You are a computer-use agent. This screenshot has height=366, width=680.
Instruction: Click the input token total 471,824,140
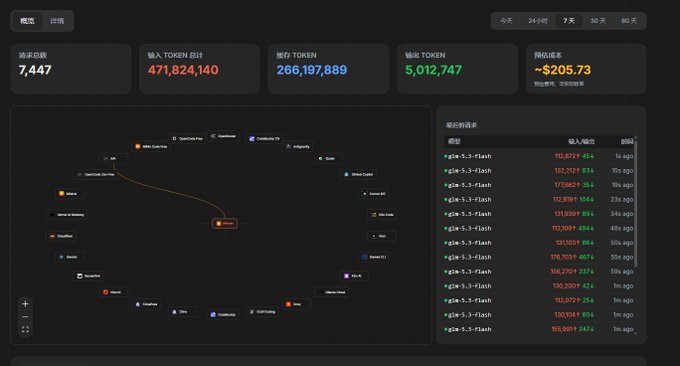183,70
